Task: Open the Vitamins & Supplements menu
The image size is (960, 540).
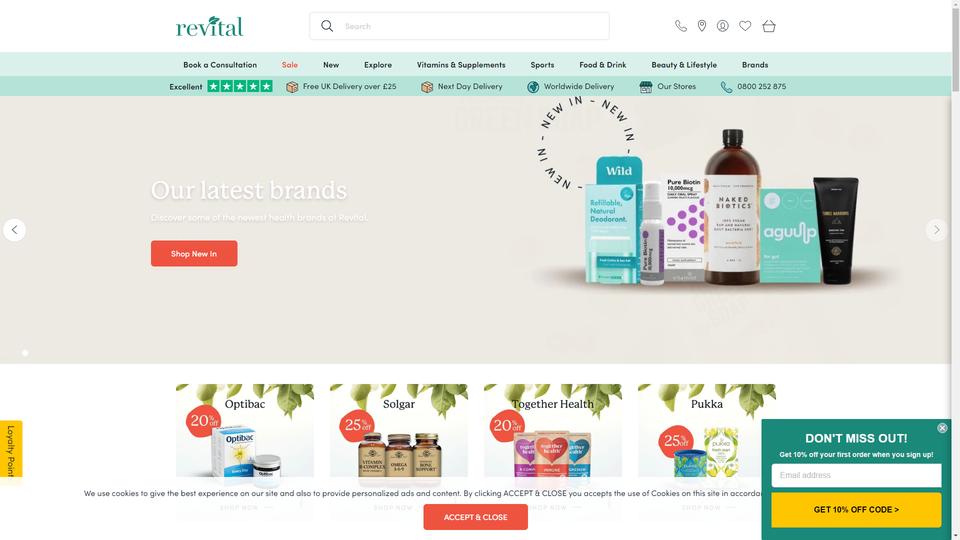Action: (x=461, y=65)
